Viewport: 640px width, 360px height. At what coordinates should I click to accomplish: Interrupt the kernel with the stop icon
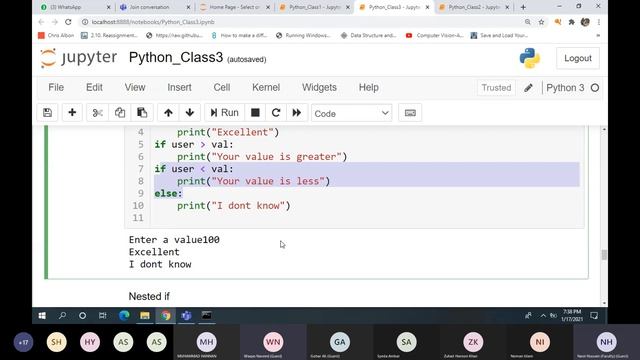tap(255, 113)
